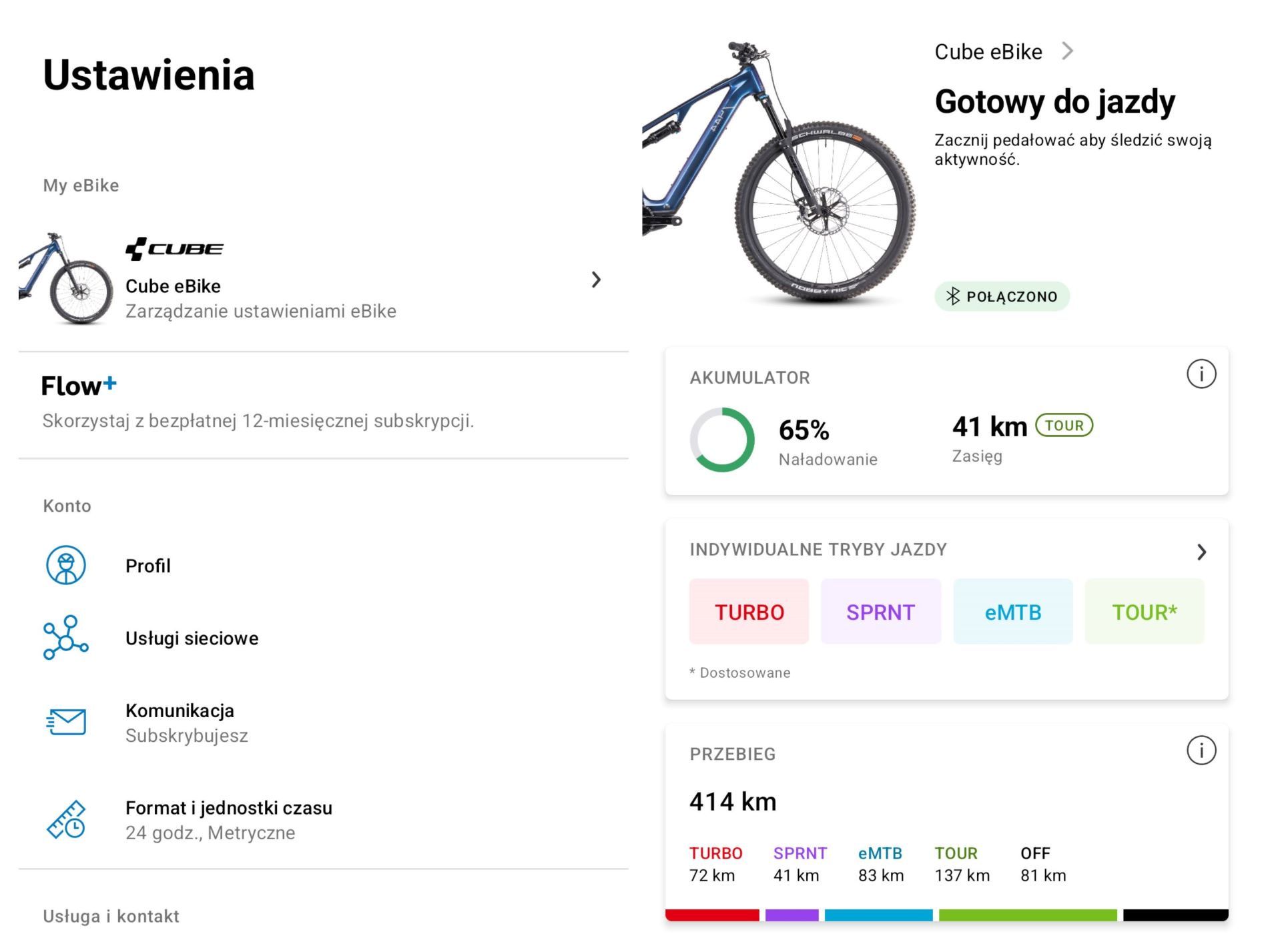This screenshot has height=952, width=1268.
Task: Open info icon in the Przebieg card
Action: [1201, 751]
